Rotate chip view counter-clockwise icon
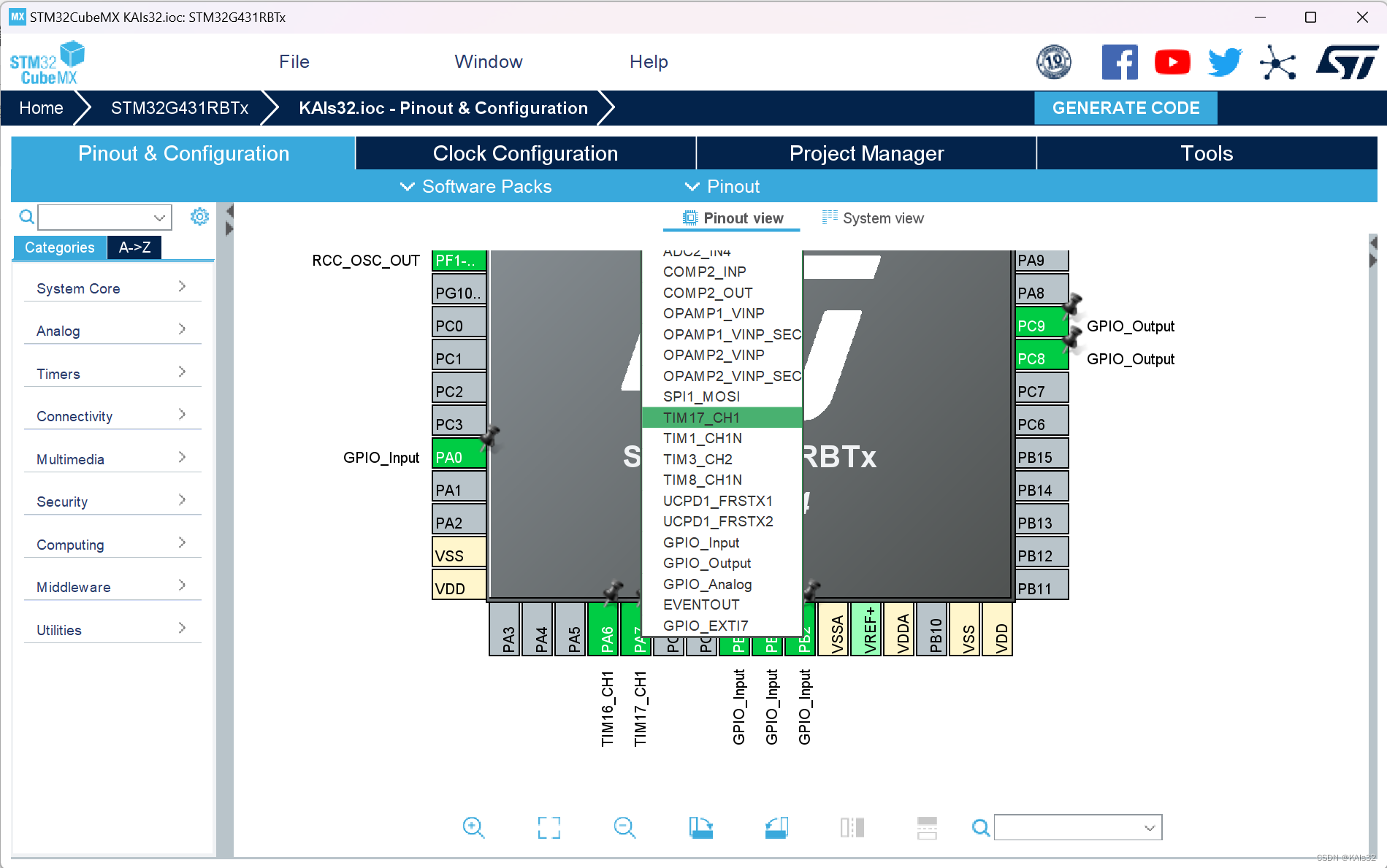Image resolution: width=1387 pixels, height=868 pixels. point(776,827)
